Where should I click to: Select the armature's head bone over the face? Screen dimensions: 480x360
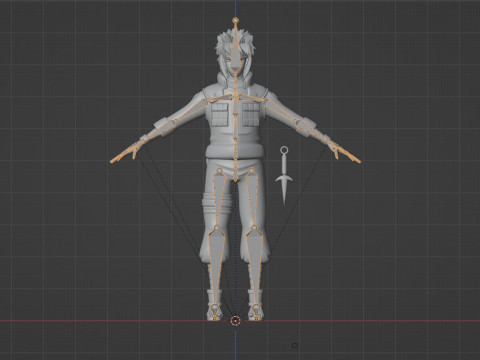(x=236, y=50)
